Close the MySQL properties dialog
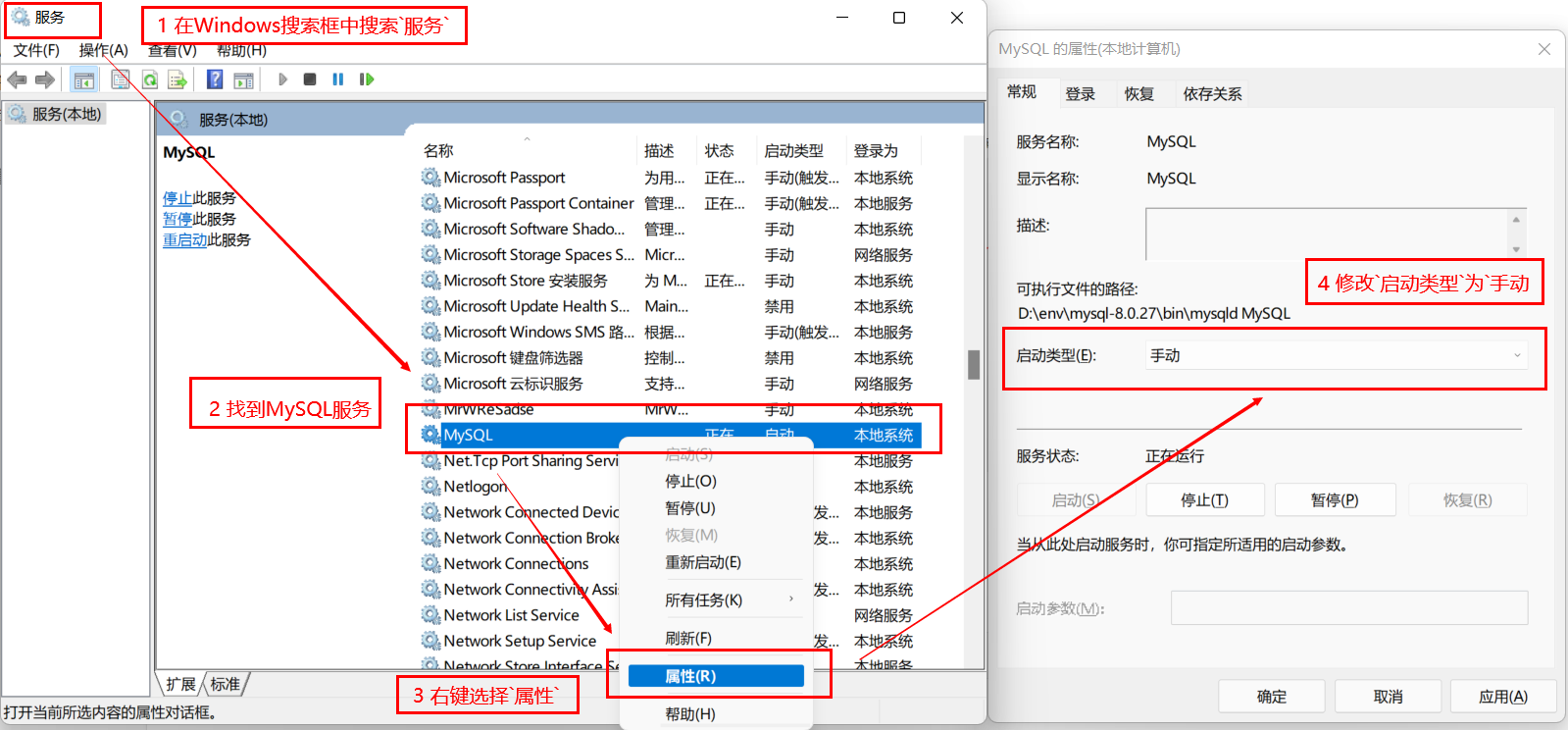 pyautogui.click(x=1544, y=49)
